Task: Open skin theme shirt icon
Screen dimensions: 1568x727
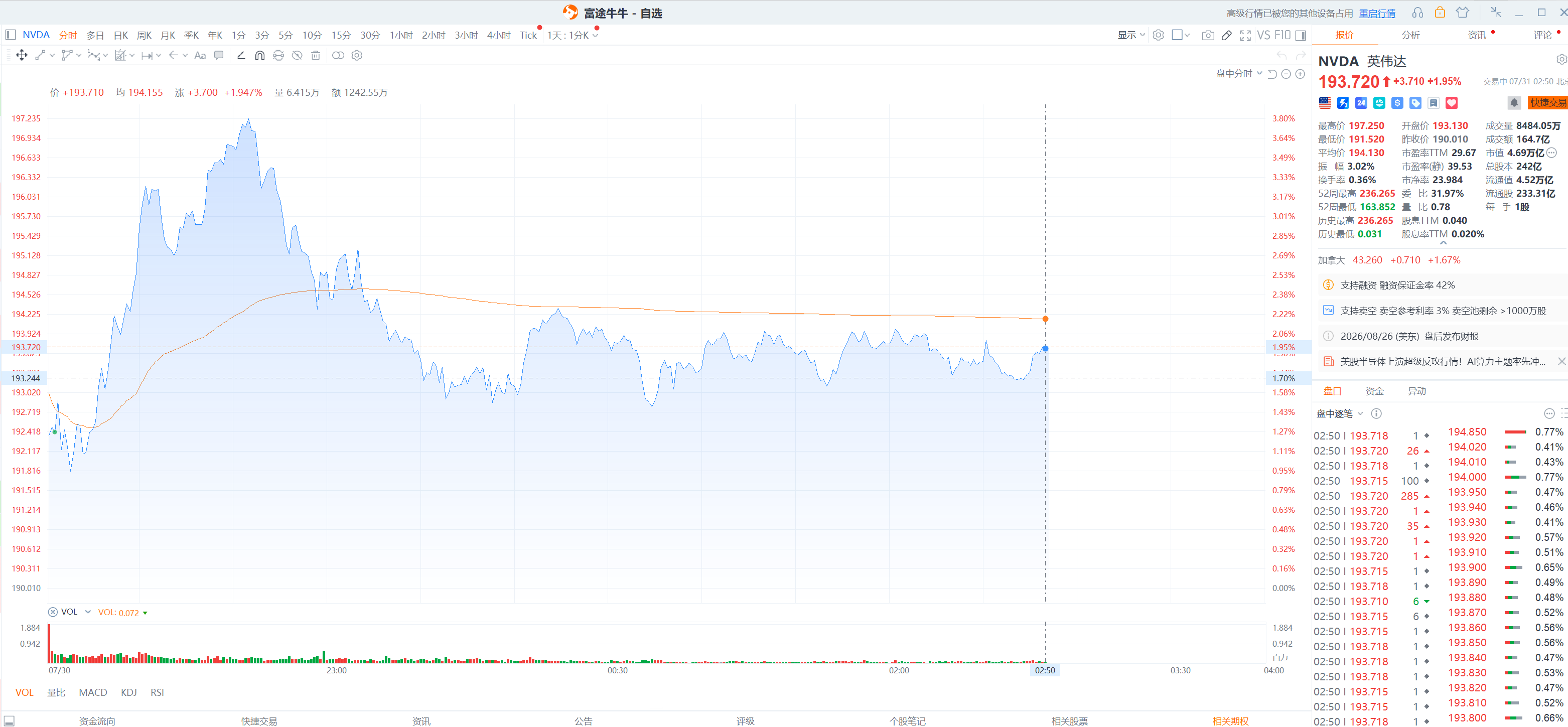Action: tap(1463, 12)
